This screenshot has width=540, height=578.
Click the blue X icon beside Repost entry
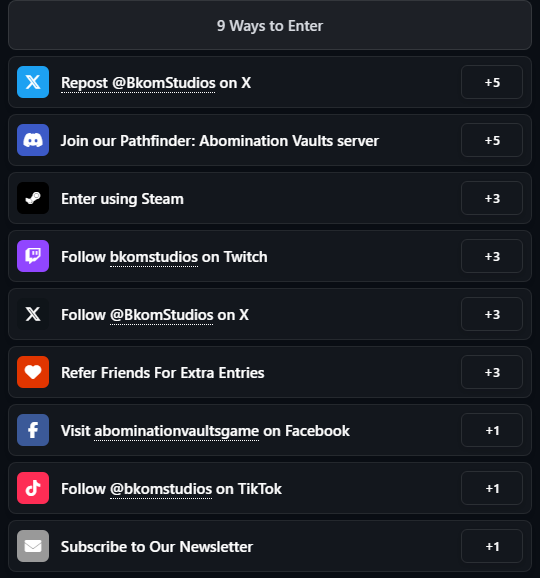click(x=33, y=82)
